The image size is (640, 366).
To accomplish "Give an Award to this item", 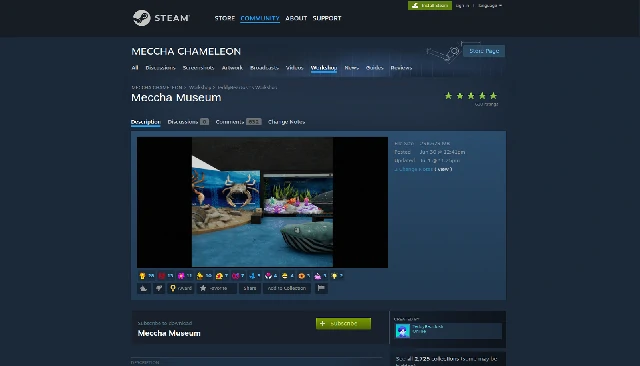I will click(x=181, y=288).
